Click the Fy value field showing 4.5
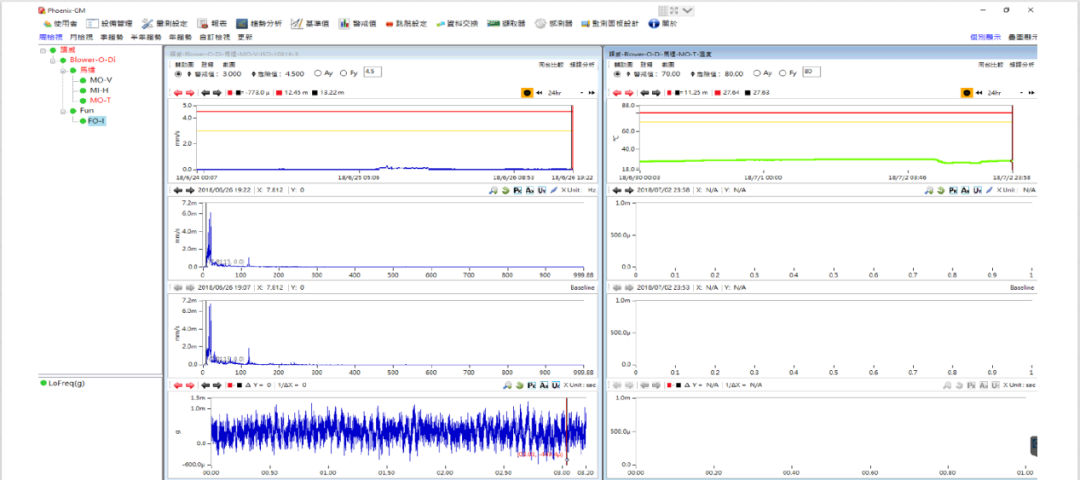The height and width of the screenshot is (480, 1080). [x=371, y=73]
